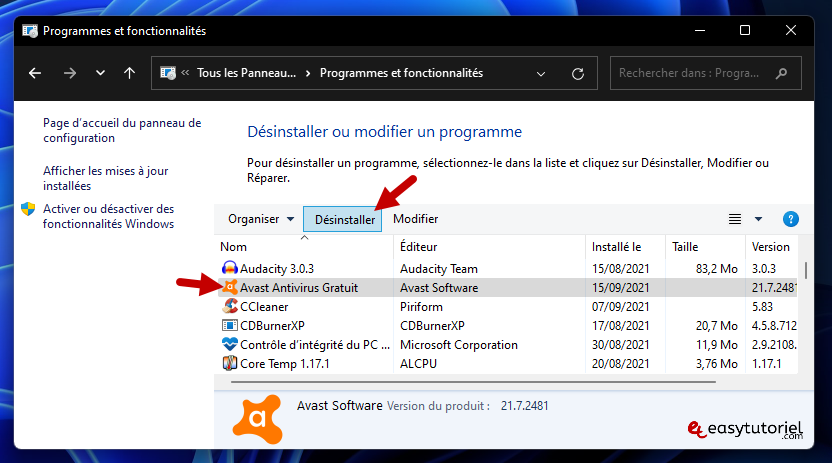Click the PC health check heart icon
832x463 pixels.
click(x=229, y=345)
